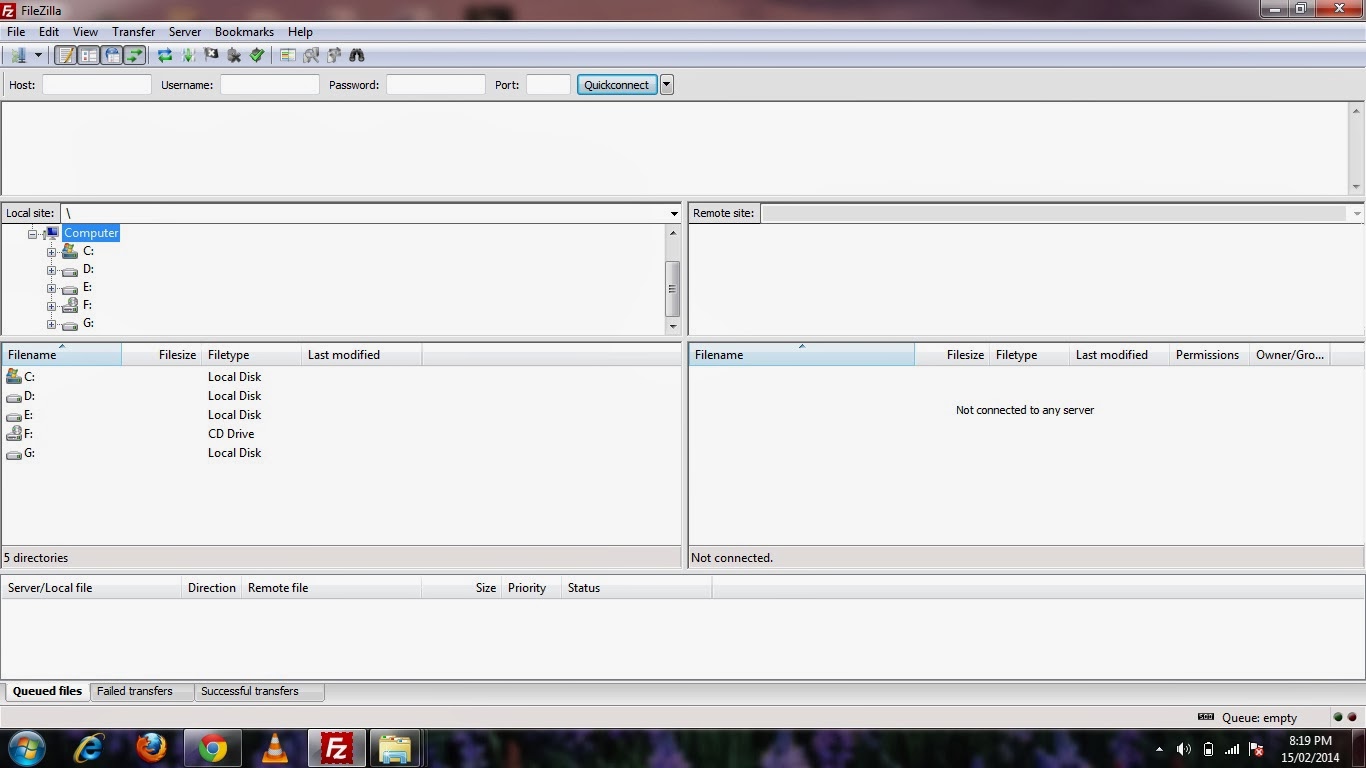Open the Transfer menu
The height and width of the screenshot is (768, 1366).
click(134, 32)
